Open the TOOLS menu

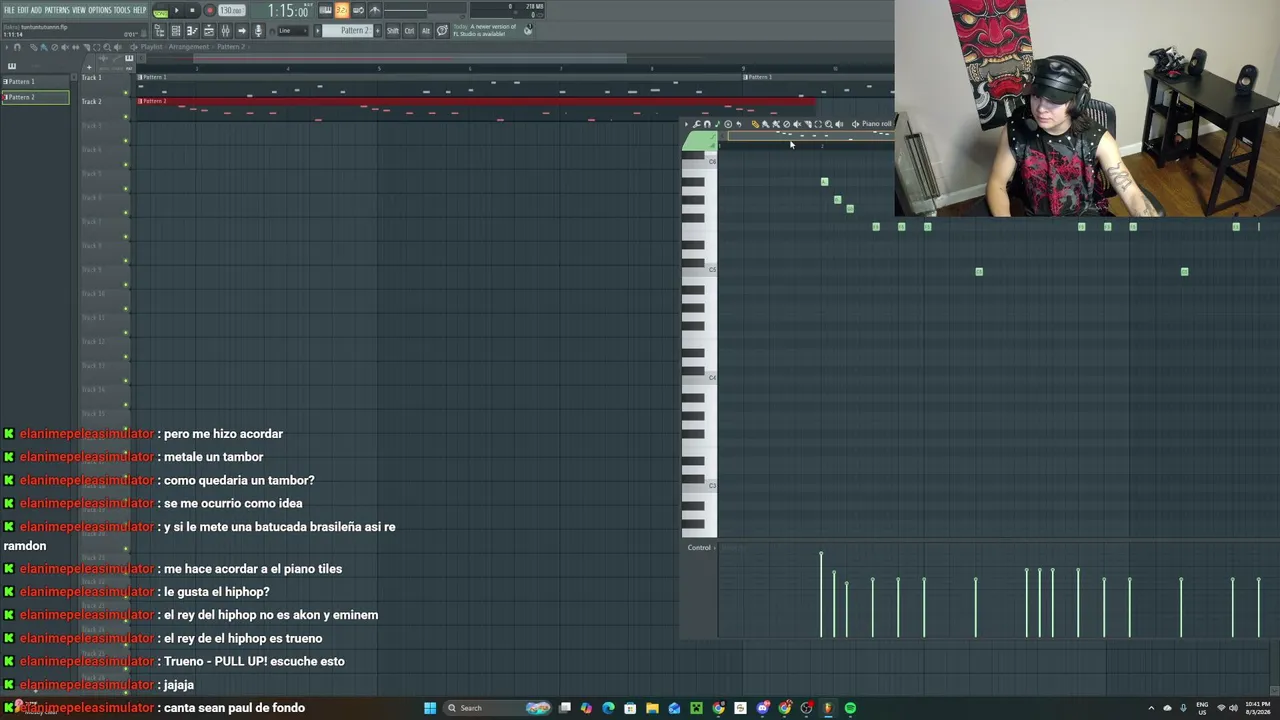click(122, 10)
